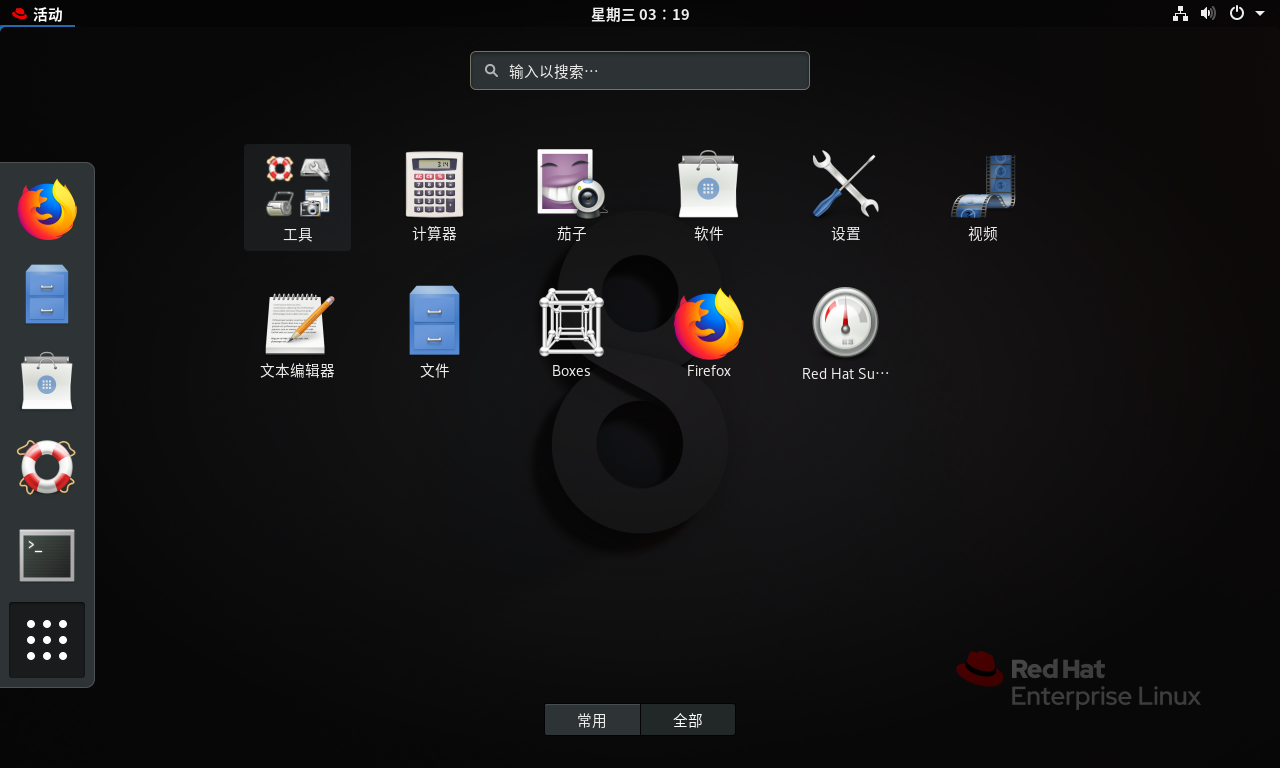
Task: Toggle the show applications grid button
Action: pos(47,640)
